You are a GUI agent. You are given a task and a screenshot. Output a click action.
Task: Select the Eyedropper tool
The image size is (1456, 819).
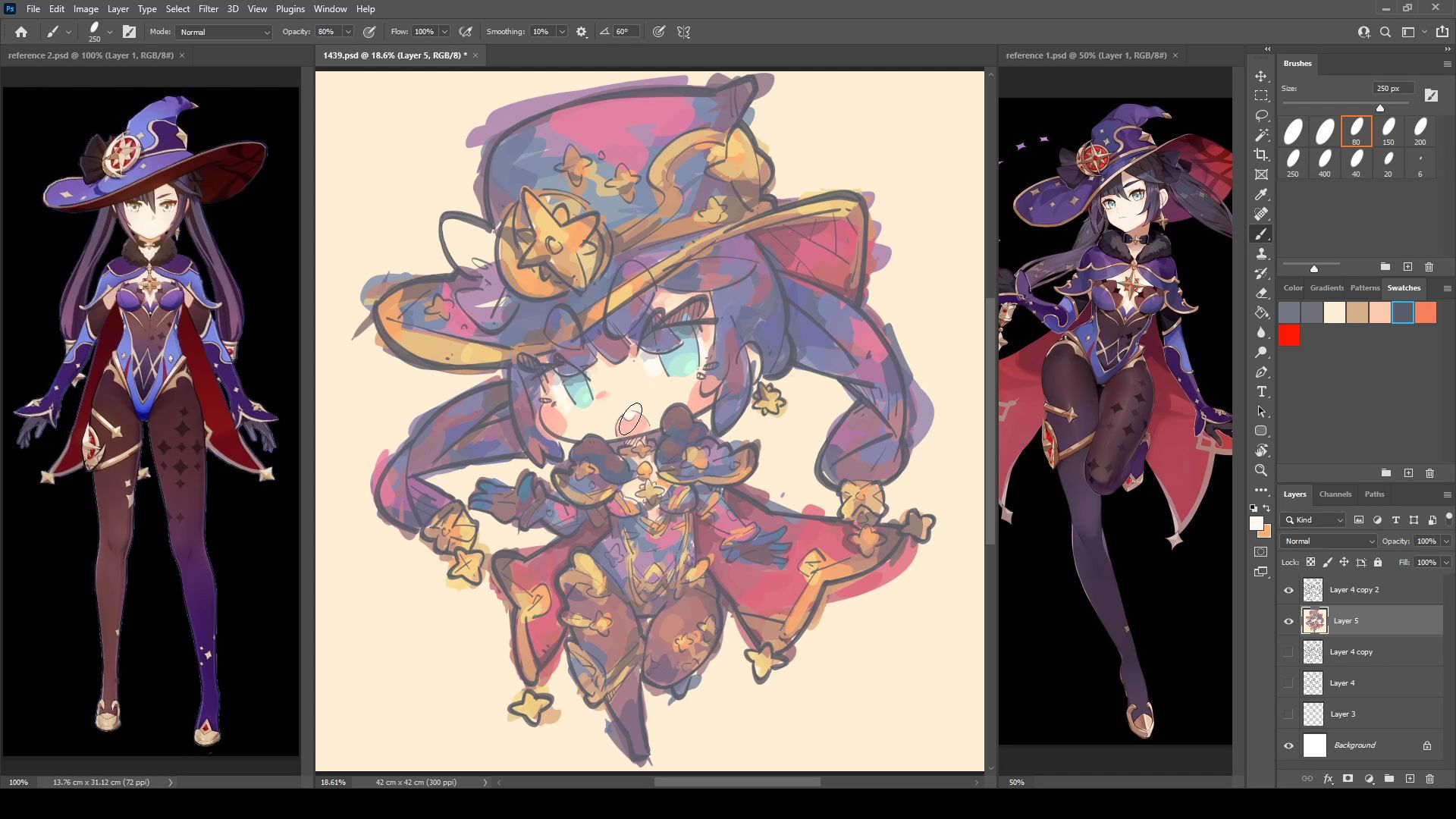point(1261,195)
